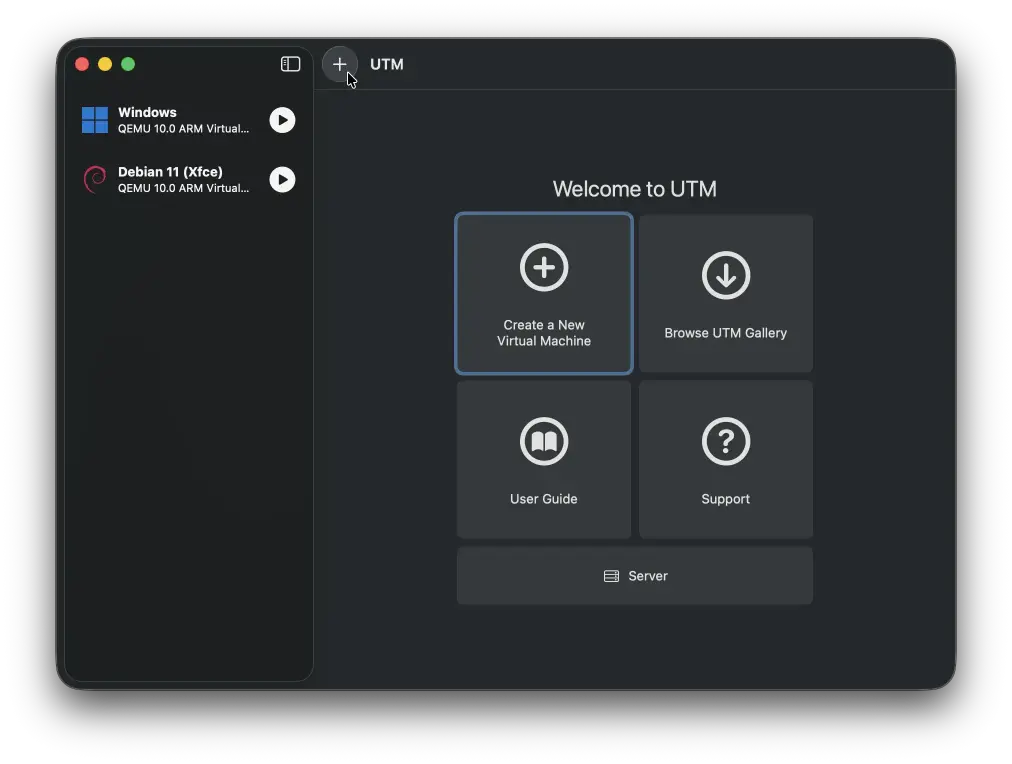The image size is (1012, 764).
Task: Maximize window with green button
Action: [x=128, y=64]
